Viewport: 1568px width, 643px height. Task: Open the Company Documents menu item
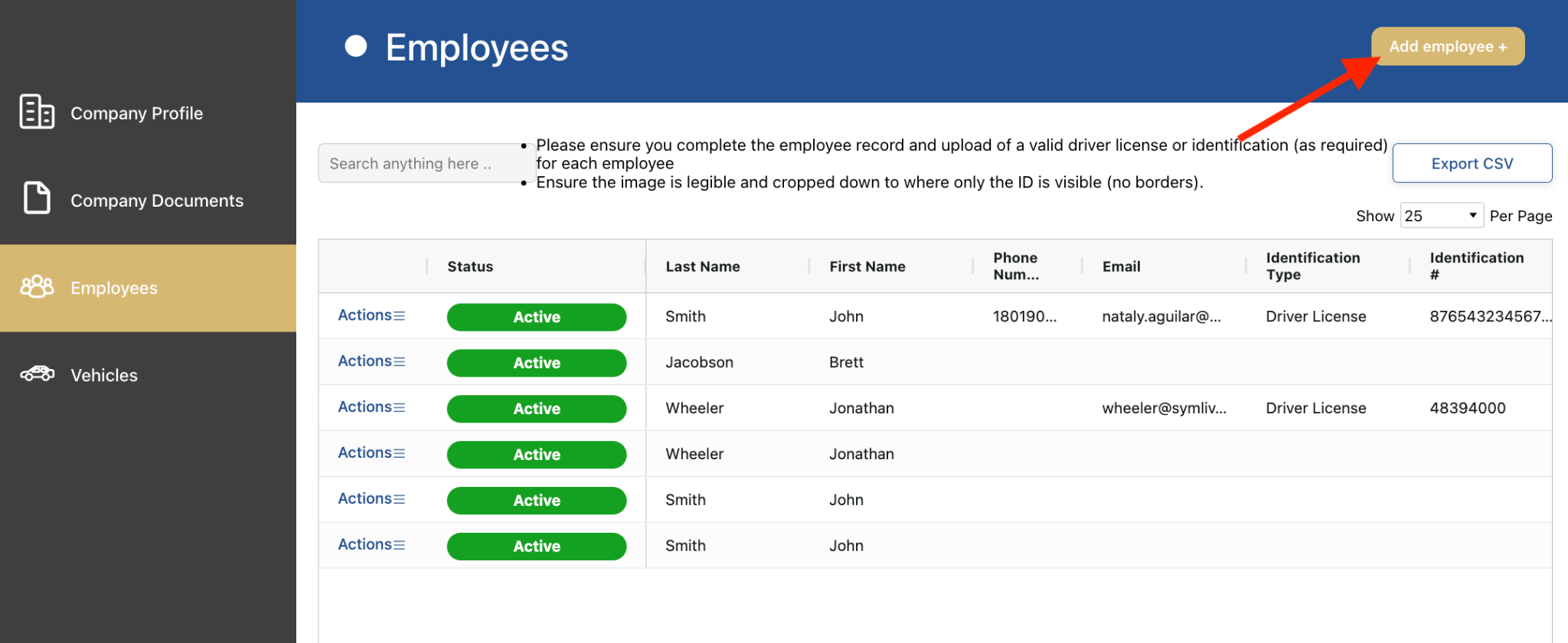[x=156, y=201]
